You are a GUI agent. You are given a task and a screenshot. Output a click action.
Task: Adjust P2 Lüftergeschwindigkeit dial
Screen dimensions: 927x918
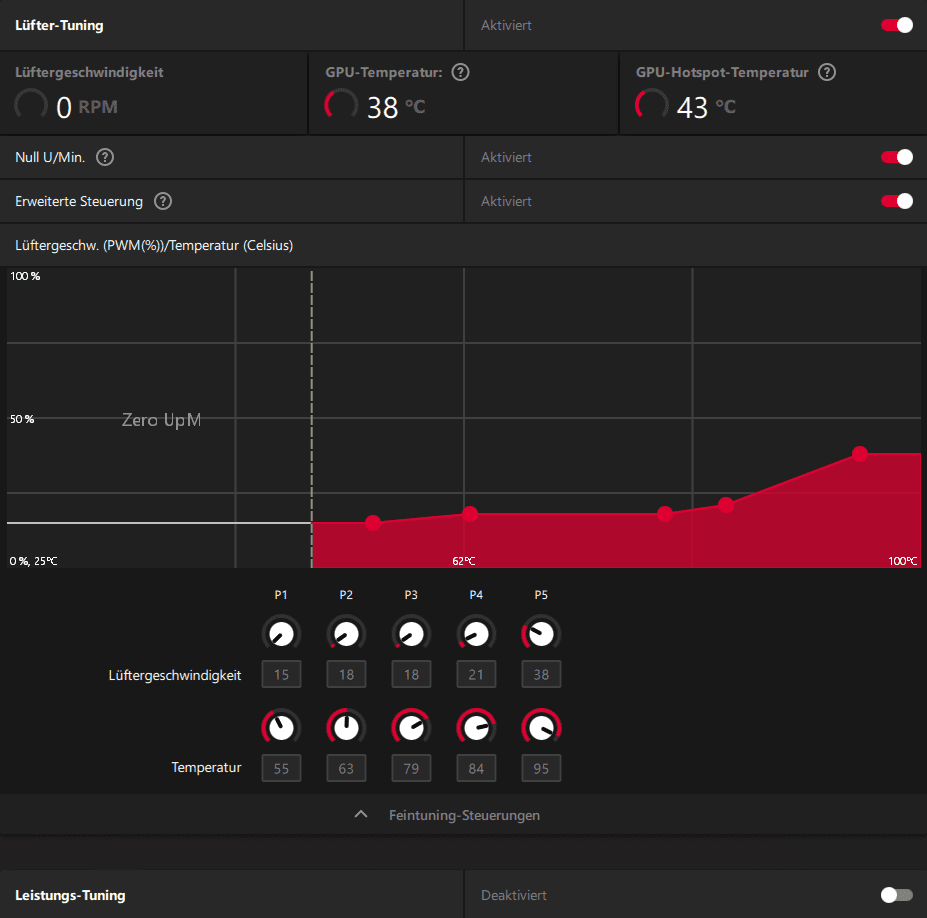point(346,634)
